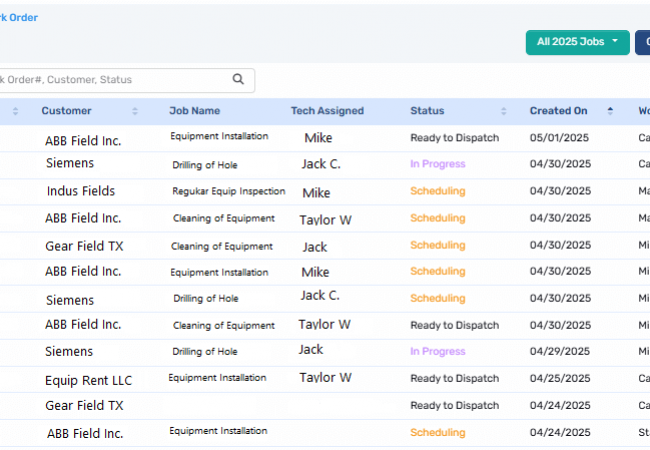Click ABB Field Inc. dated 04/24/2025

pyautogui.click(x=85, y=433)
